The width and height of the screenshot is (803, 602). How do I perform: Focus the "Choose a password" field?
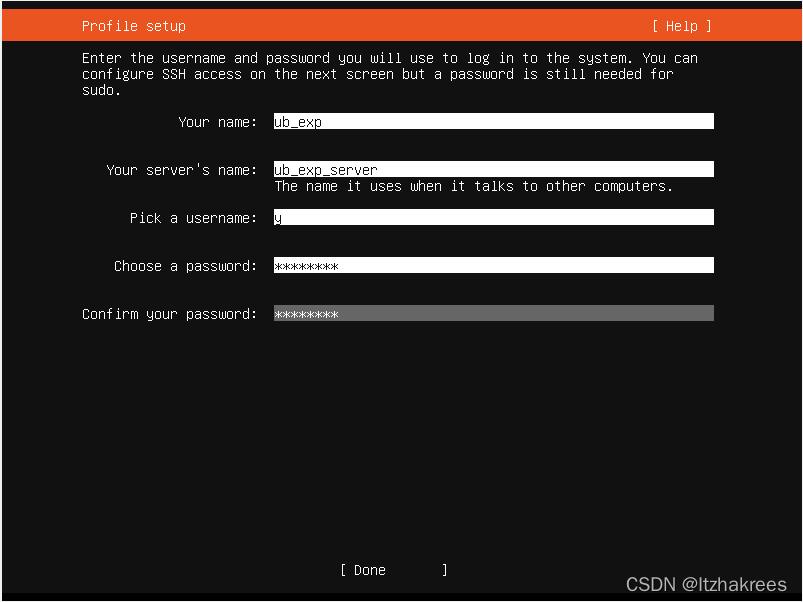point(494,266)
